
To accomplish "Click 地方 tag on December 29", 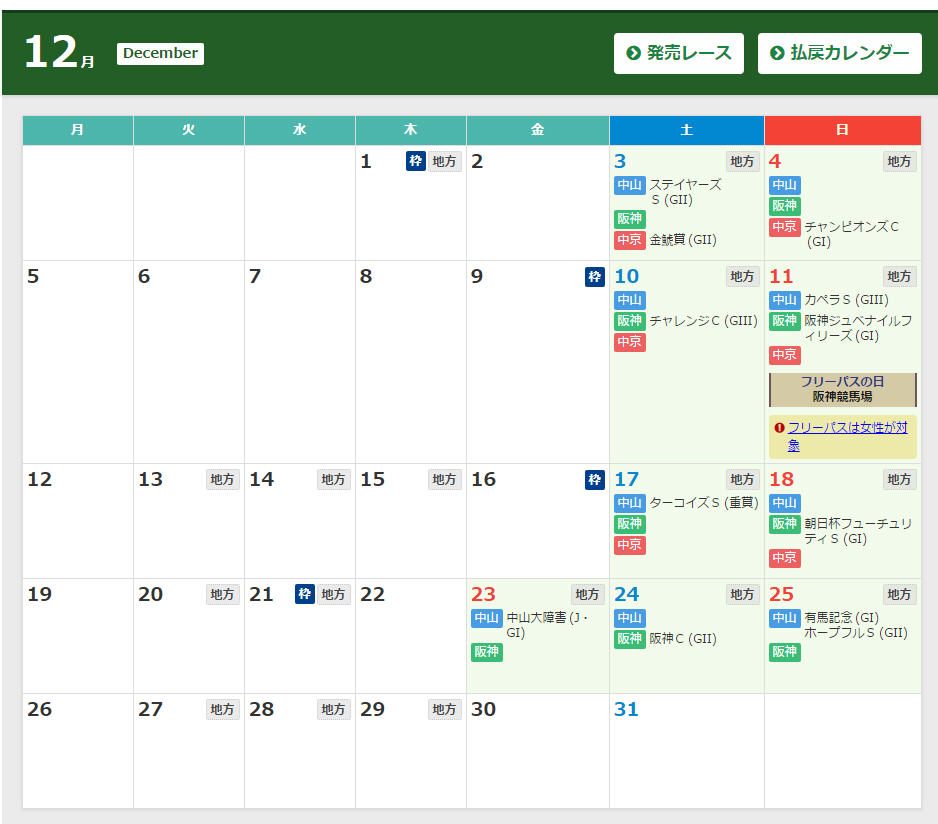I will (x=444, y=709).
